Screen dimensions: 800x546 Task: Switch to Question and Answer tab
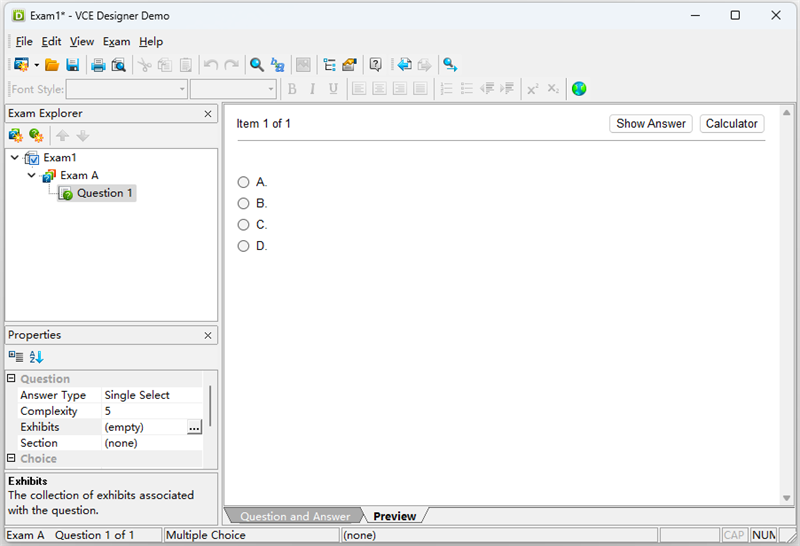pos(295,516)
